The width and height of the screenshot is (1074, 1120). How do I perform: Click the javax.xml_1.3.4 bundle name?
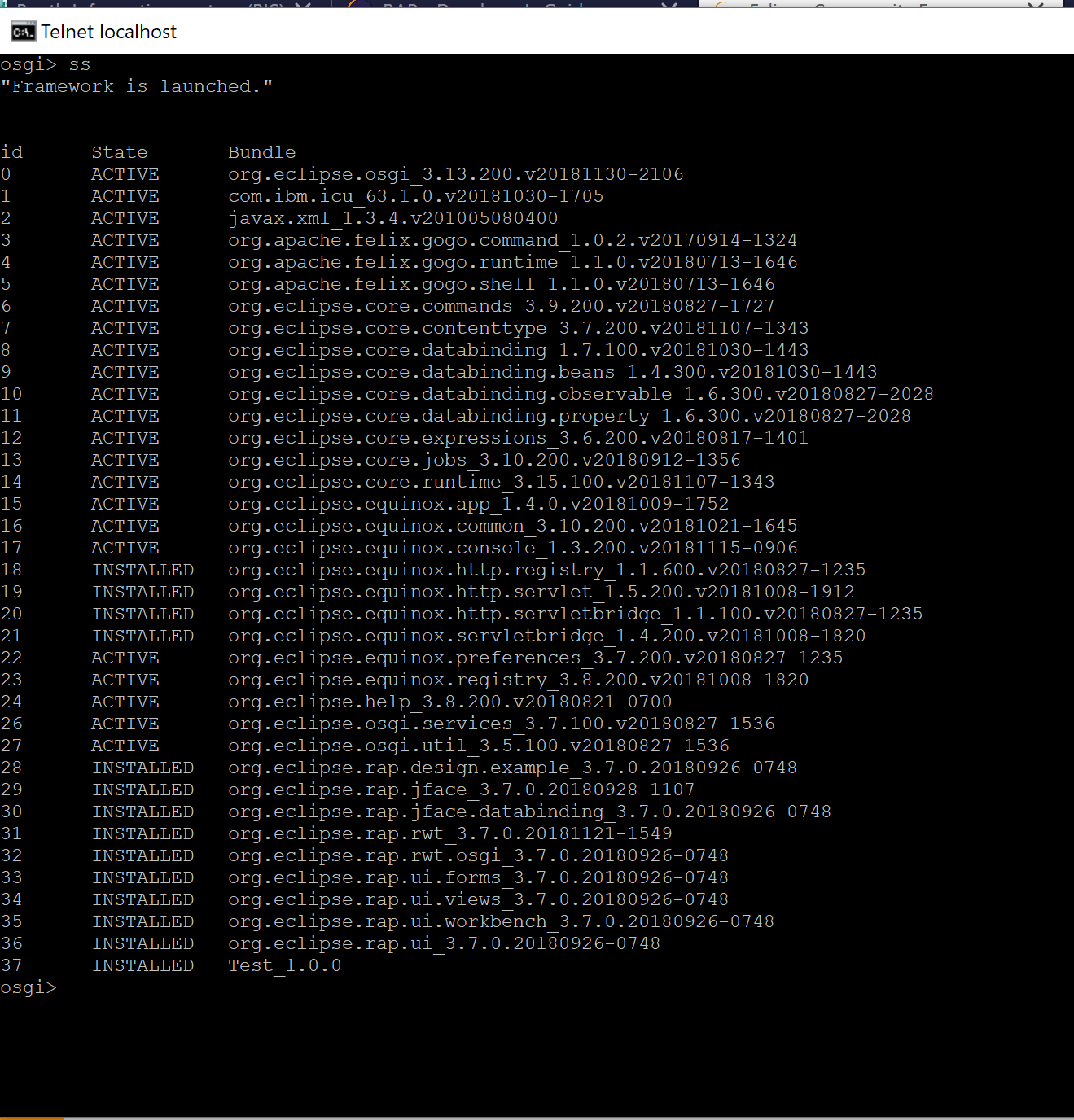click(x=393, y=218)
